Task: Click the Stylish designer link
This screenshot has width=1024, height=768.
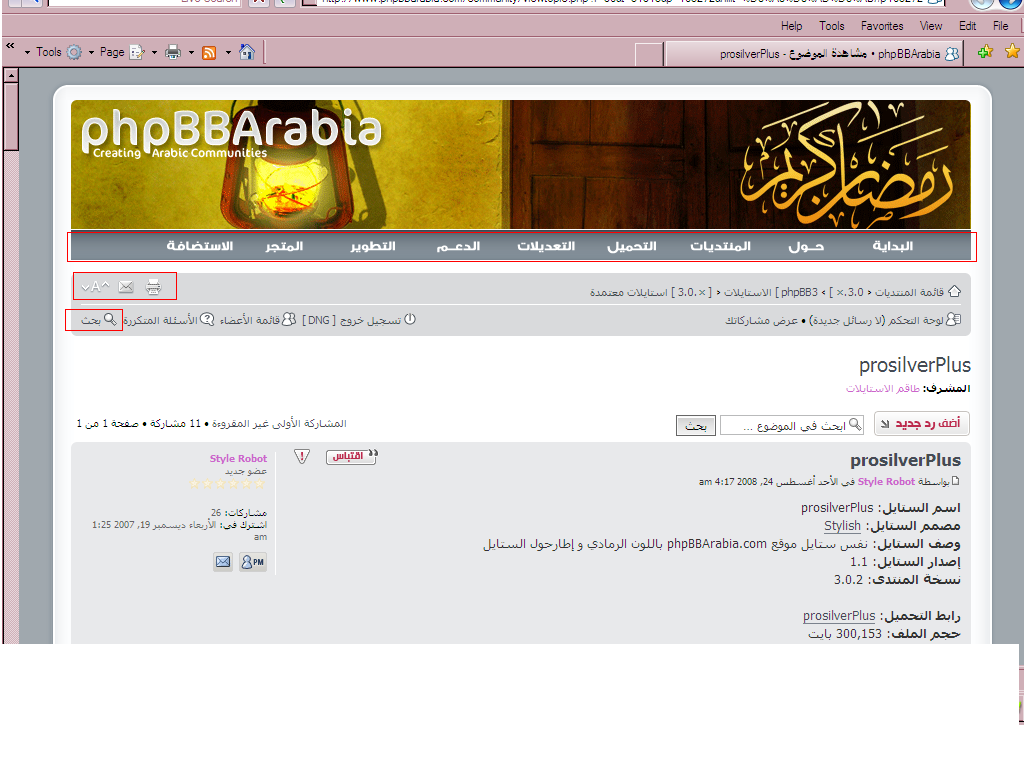Action: coord(842,526)
